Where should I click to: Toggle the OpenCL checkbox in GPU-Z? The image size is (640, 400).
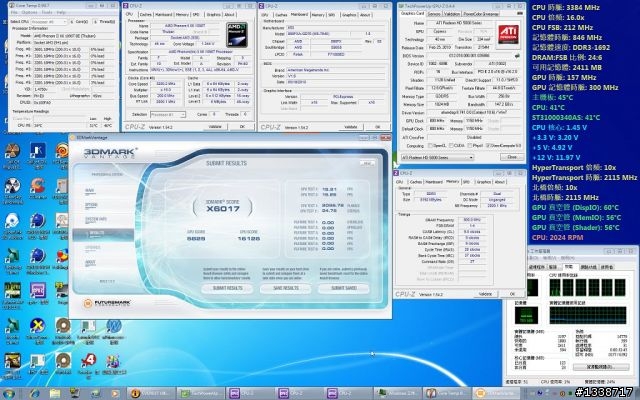(x=430, y=146)
